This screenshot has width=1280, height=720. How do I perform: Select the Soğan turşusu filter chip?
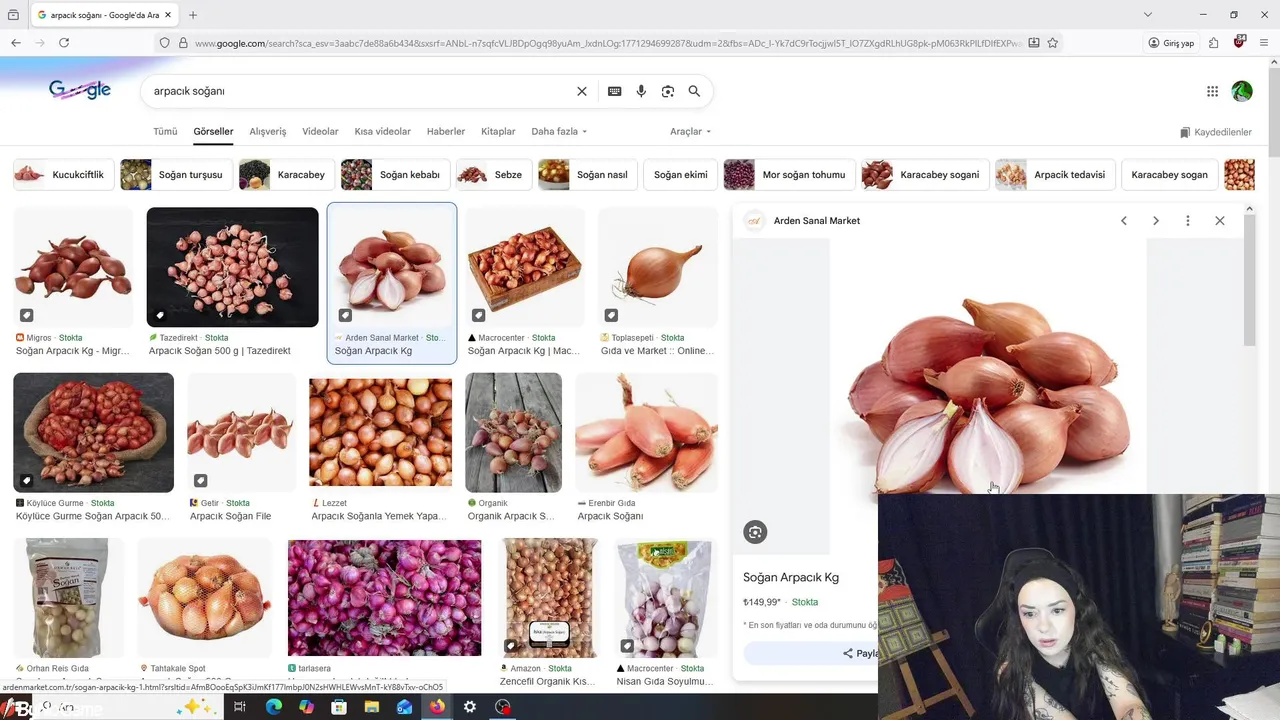(x=176, y=175)
